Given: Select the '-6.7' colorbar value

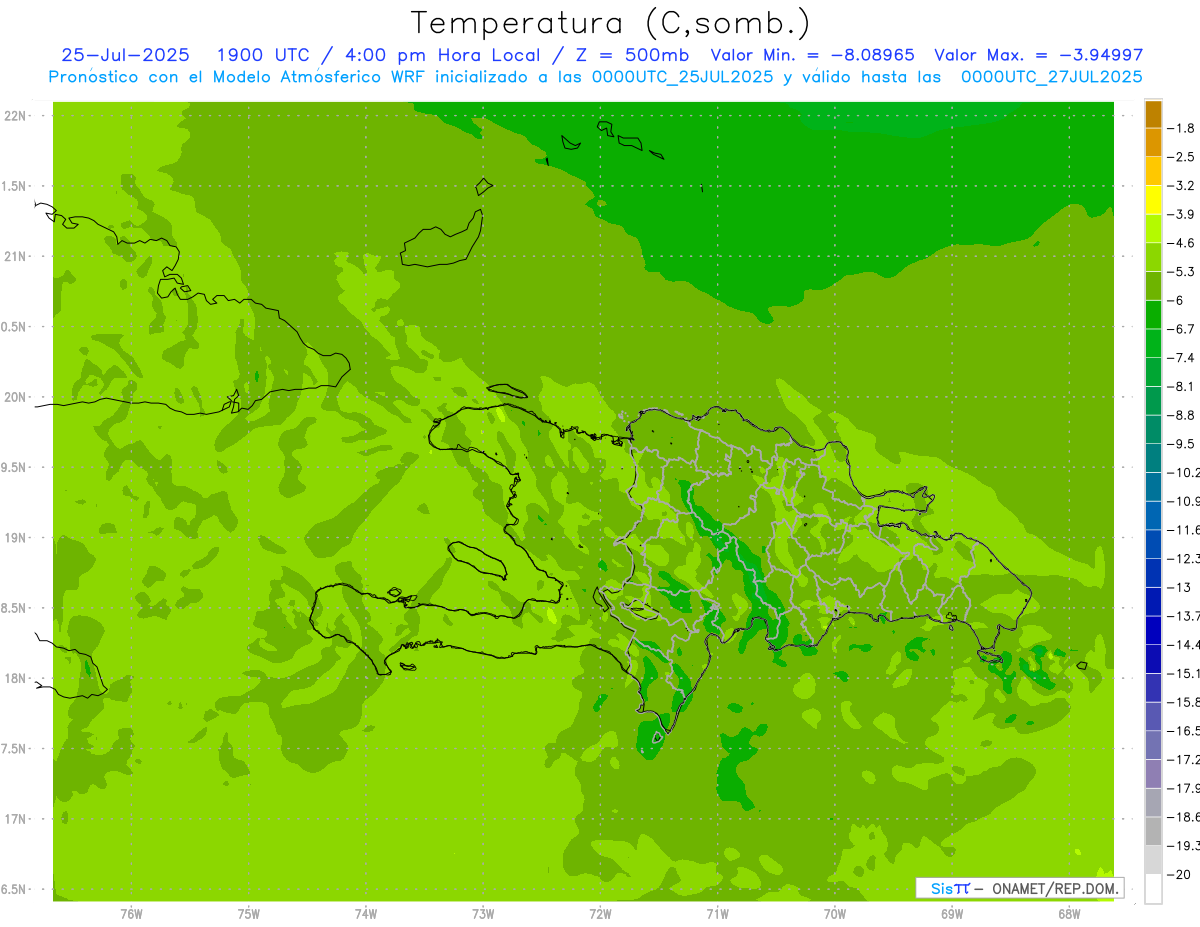Looking at the screenshot, I should tap(1182, 329).
